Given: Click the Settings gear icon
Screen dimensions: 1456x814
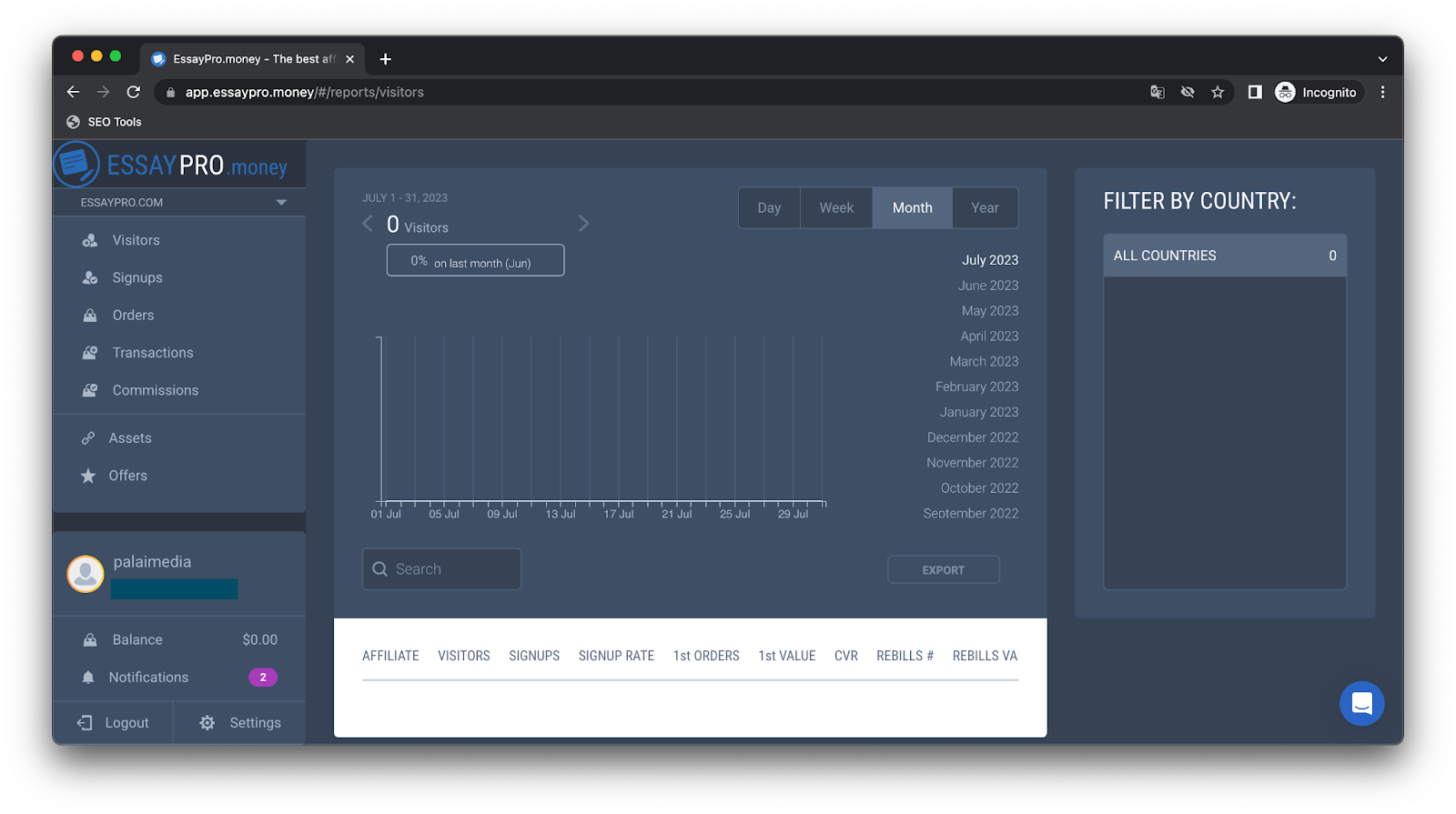Looking at the screenshot, I should 207,723.
